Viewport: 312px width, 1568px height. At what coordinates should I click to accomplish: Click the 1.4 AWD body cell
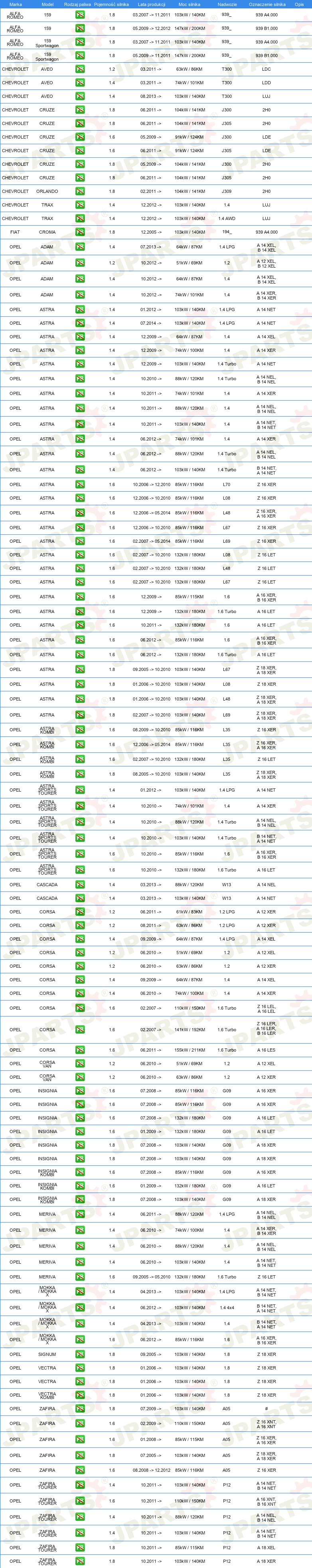(x=227, y=218)
